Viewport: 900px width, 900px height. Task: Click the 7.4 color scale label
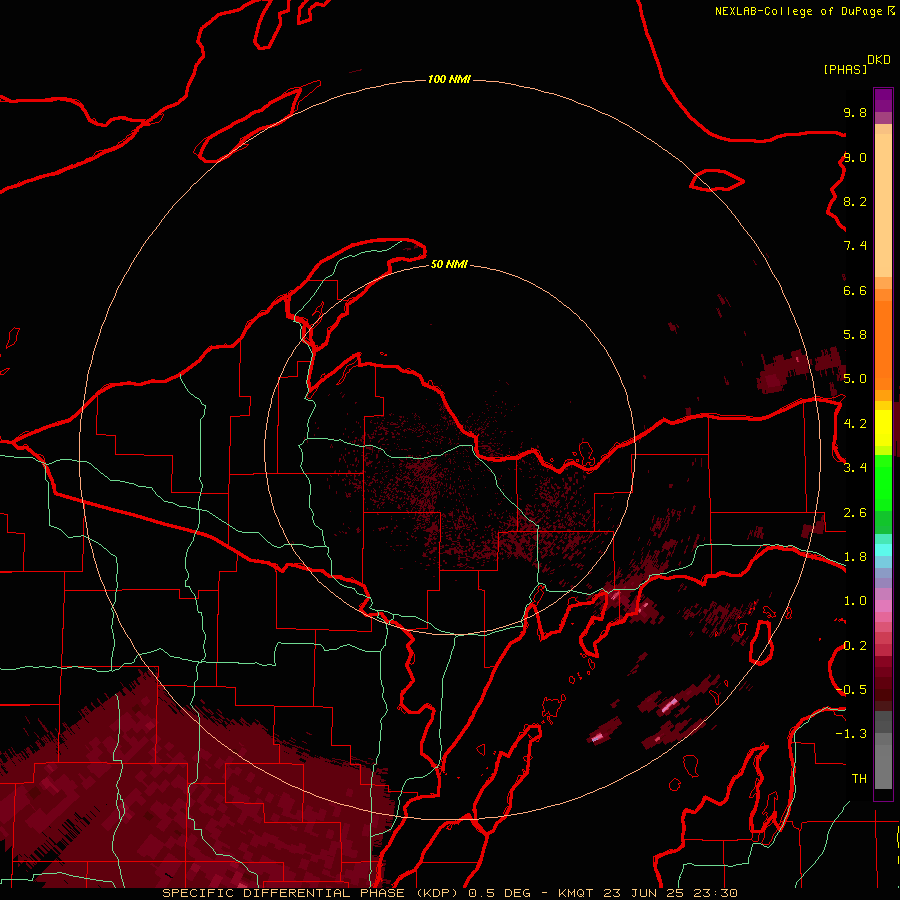(855, 246)
